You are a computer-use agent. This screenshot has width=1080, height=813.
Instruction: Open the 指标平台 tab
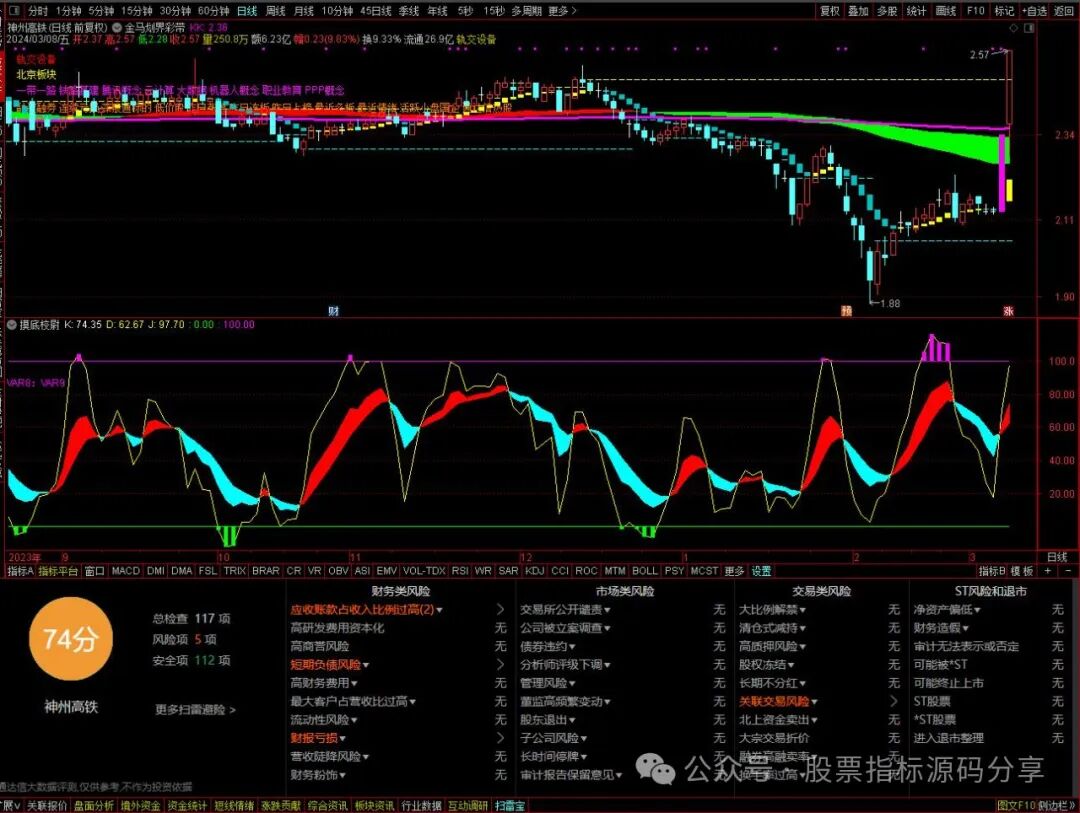(x=59, y=571)
